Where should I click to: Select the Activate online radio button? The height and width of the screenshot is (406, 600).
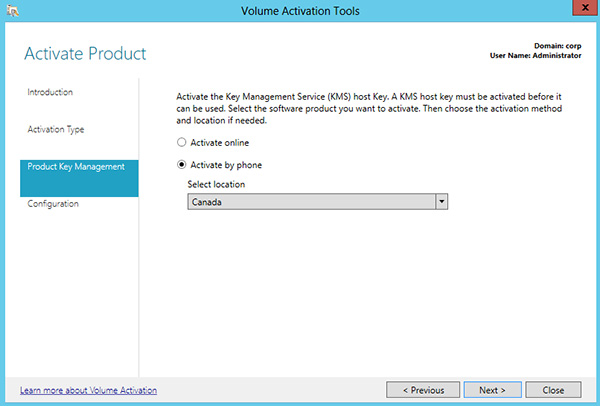click(182, 143)
